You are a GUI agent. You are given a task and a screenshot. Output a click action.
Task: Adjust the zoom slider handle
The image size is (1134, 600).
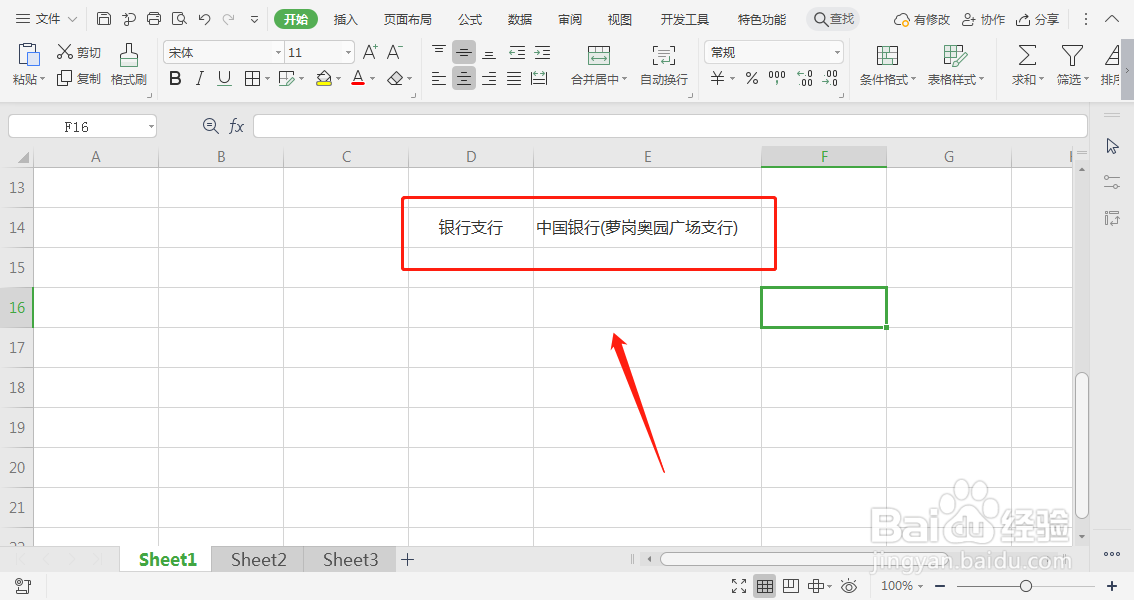tap(1026, 586)
